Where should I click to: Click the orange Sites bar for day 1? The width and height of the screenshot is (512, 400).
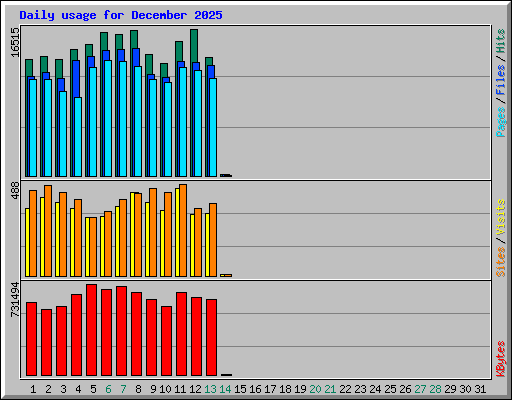[x=33, y=233]
